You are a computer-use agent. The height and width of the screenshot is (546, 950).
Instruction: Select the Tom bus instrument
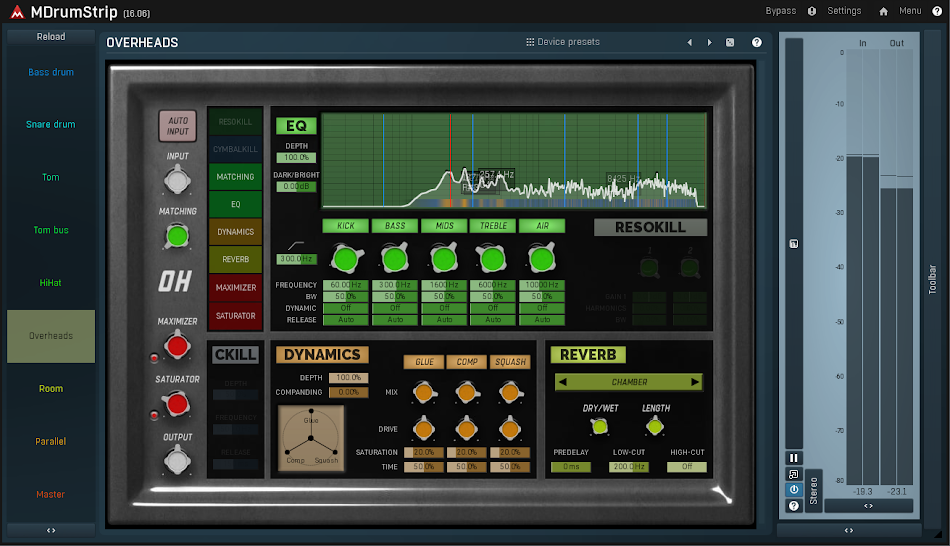coord(51,230)
